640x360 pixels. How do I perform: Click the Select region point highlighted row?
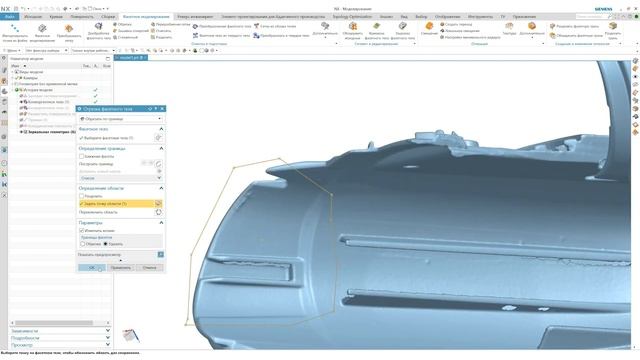coord(120,203)
